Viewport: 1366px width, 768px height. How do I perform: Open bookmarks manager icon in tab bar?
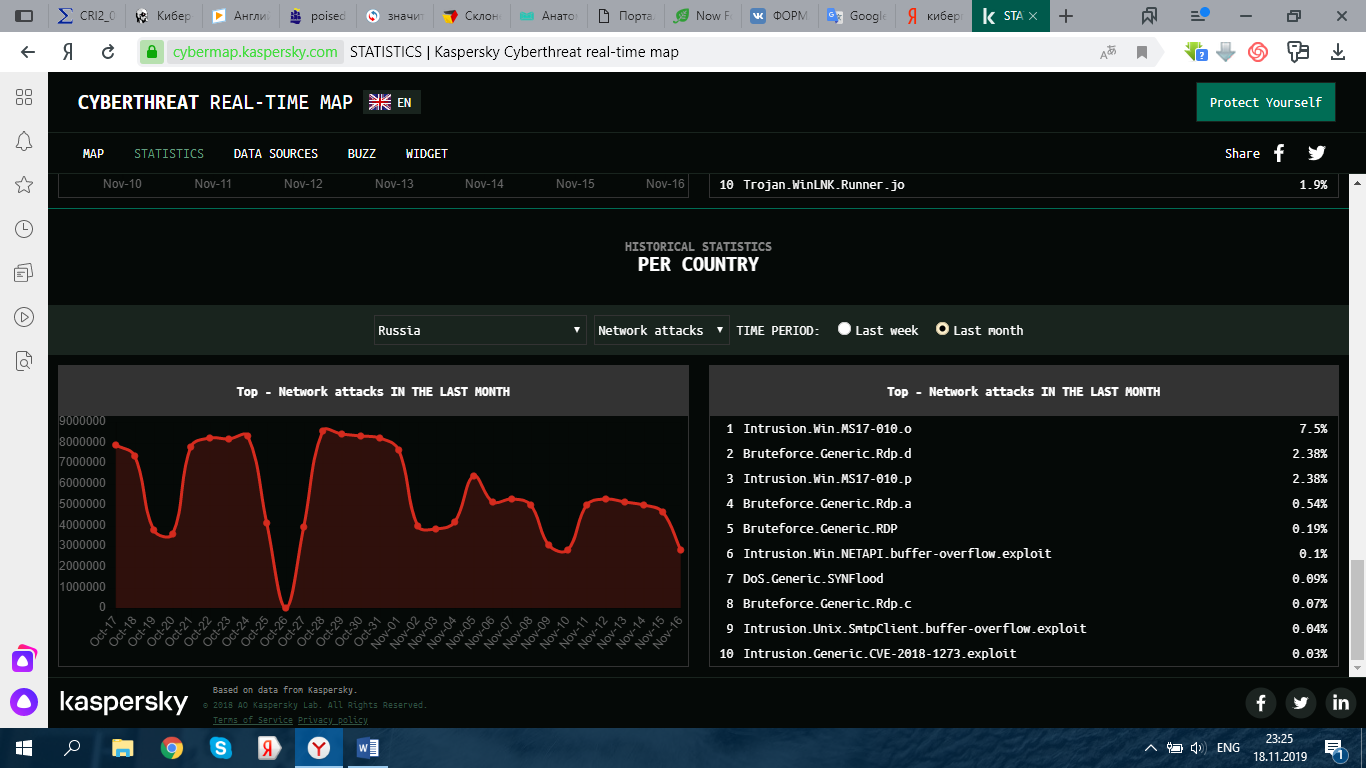[x=1149, y=16]
